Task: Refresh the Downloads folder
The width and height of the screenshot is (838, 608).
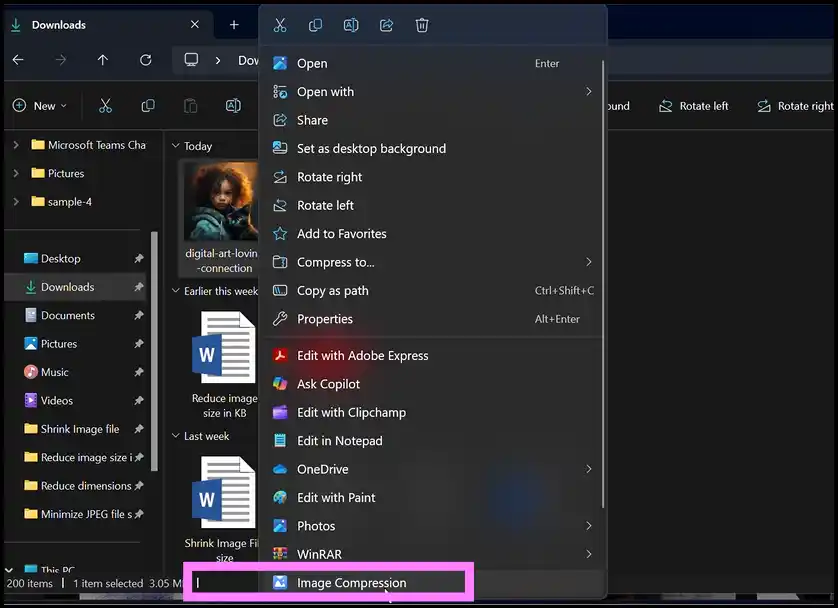Action: point(145,60)
